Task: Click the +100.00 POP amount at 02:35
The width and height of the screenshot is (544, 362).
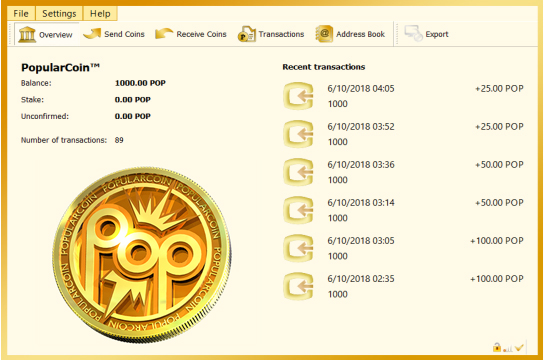Action: coord(497,279)
